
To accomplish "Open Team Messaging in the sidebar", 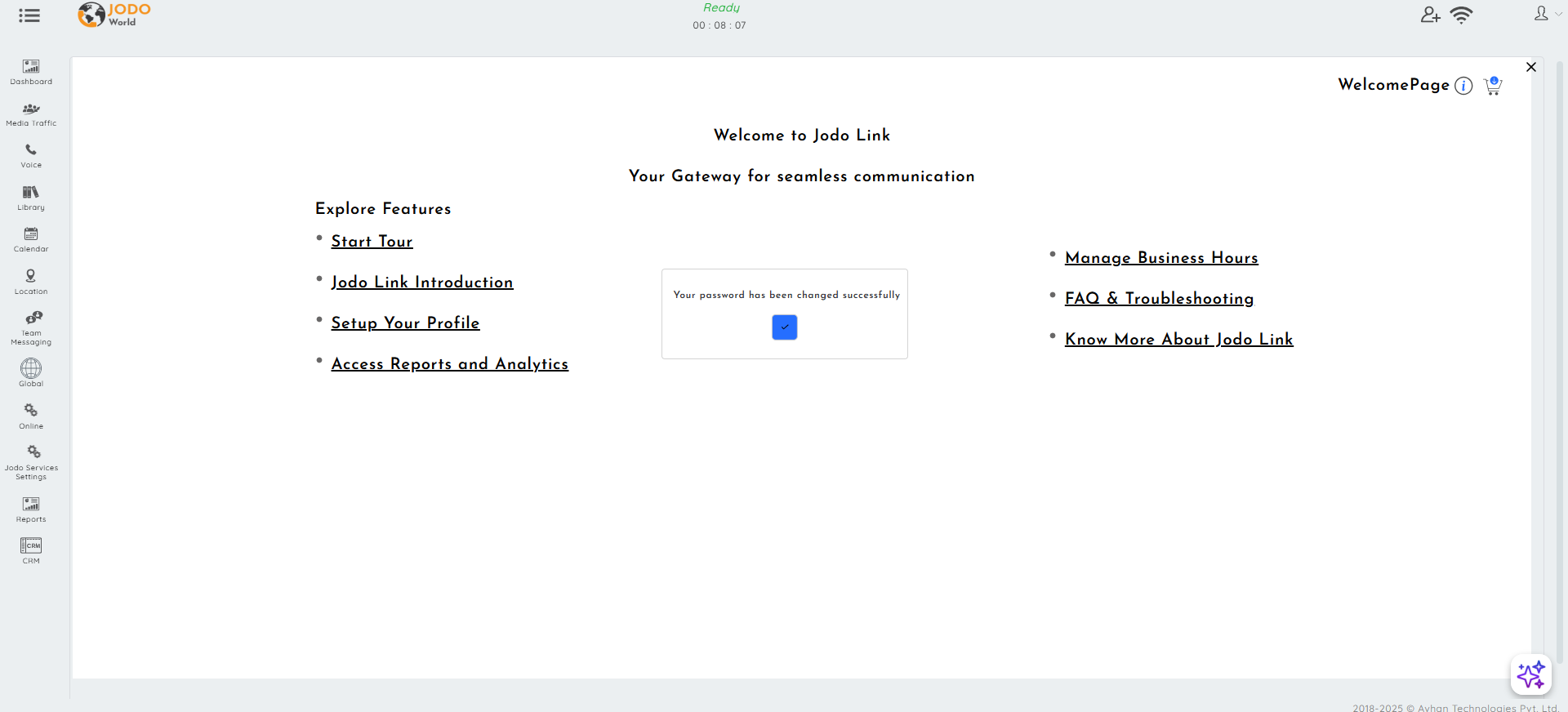I will (x=31, y=328).
